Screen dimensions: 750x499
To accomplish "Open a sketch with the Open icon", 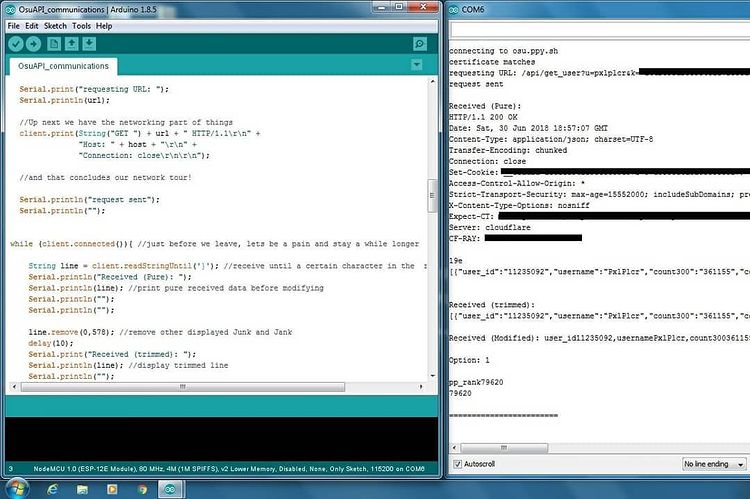I will (71, 44).
